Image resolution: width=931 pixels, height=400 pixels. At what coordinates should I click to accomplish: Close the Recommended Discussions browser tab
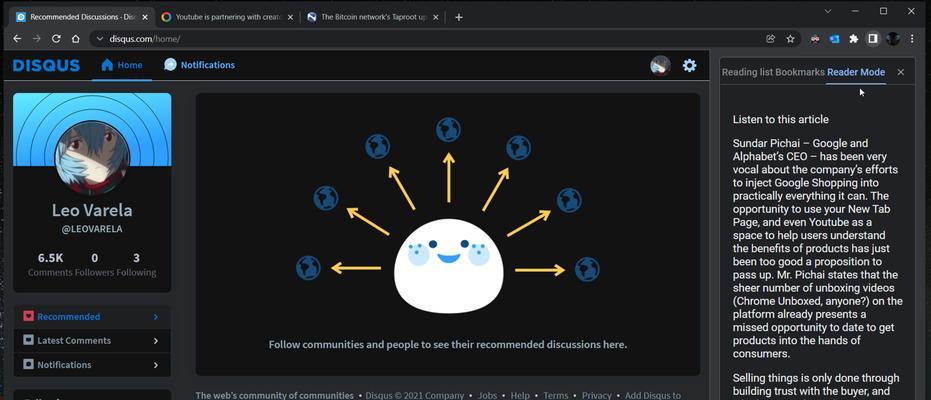pos(145,17)
